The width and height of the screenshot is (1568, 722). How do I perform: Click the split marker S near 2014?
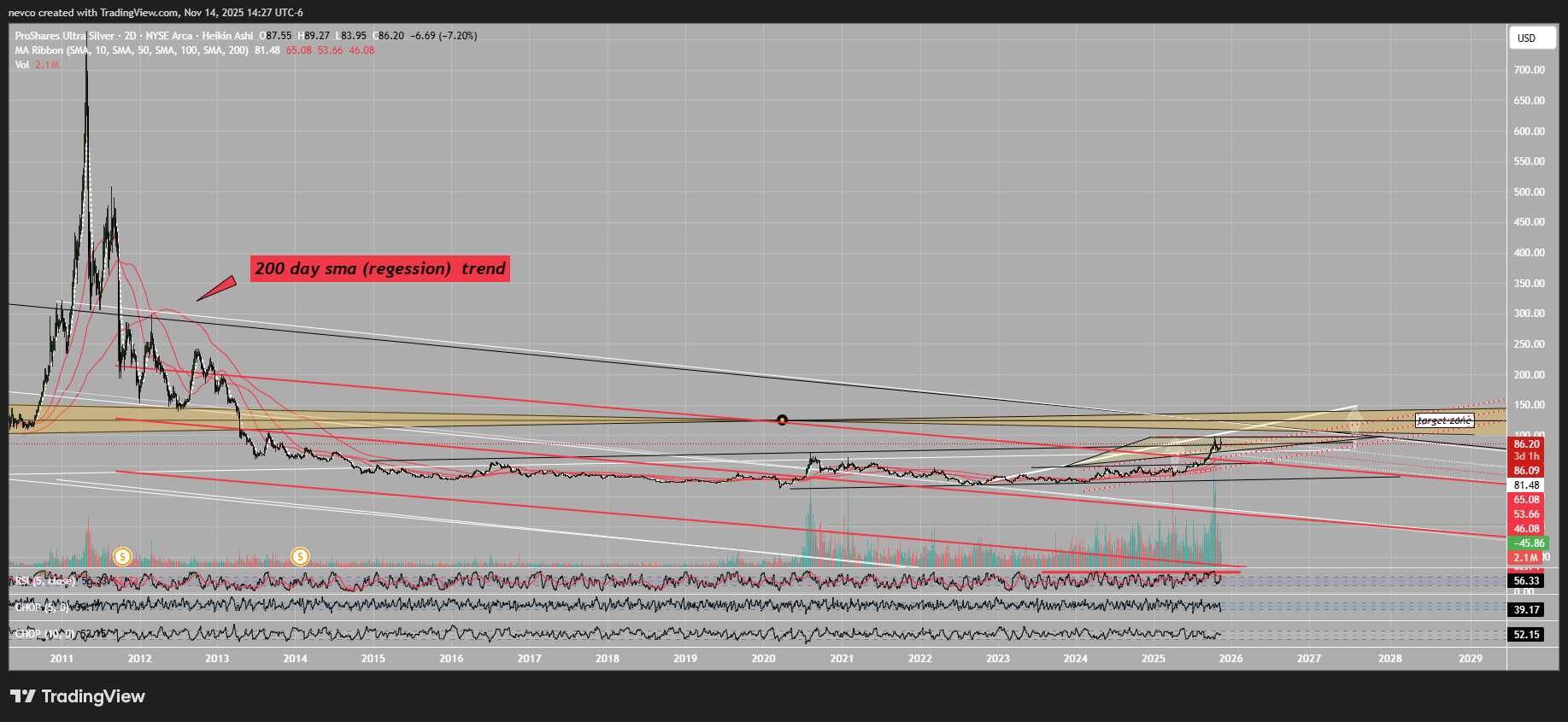coord(300,557)
